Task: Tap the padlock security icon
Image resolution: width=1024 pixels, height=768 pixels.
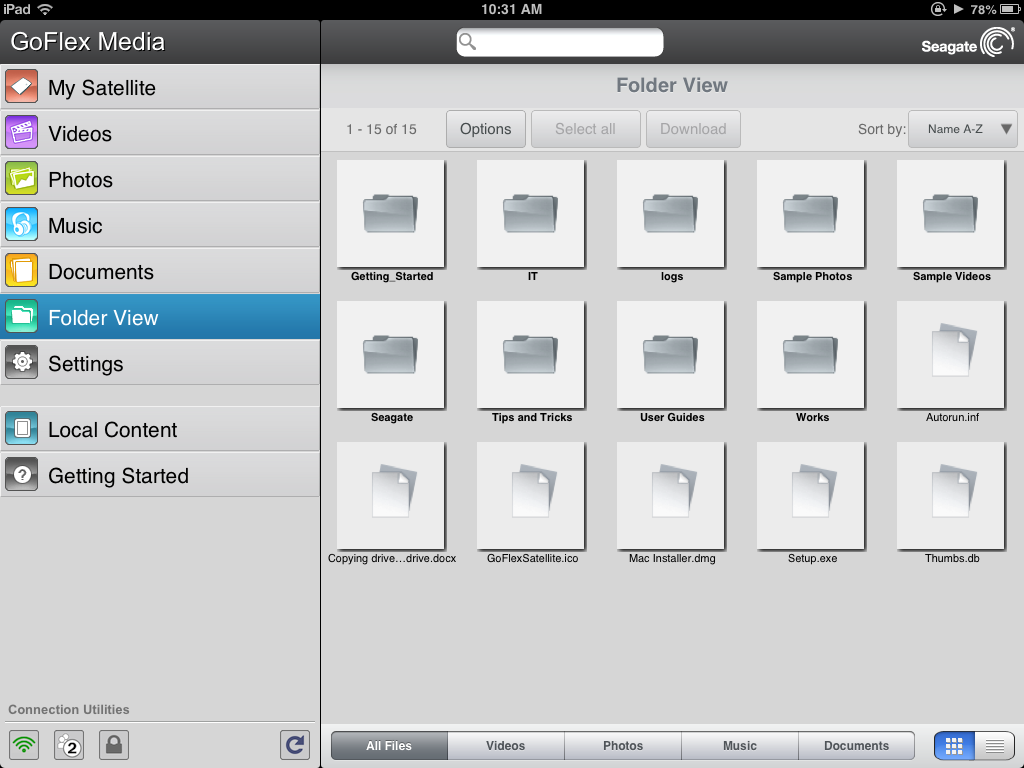Action: (x=114, y=744)
